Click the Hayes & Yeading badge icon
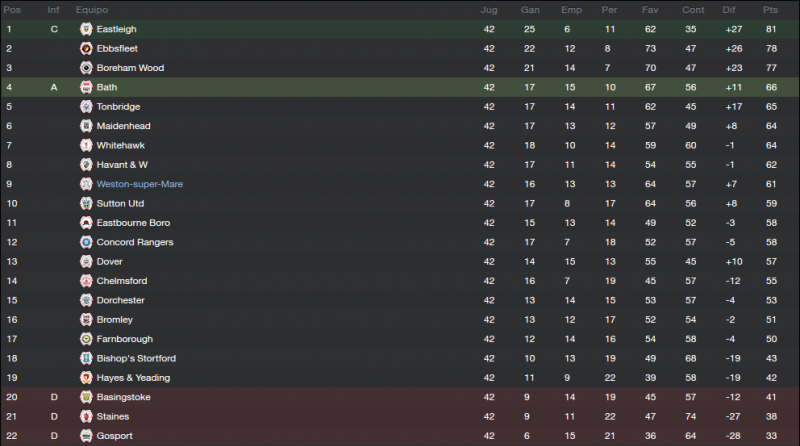The height and width of the screenshot is (446, 800). 86,378
